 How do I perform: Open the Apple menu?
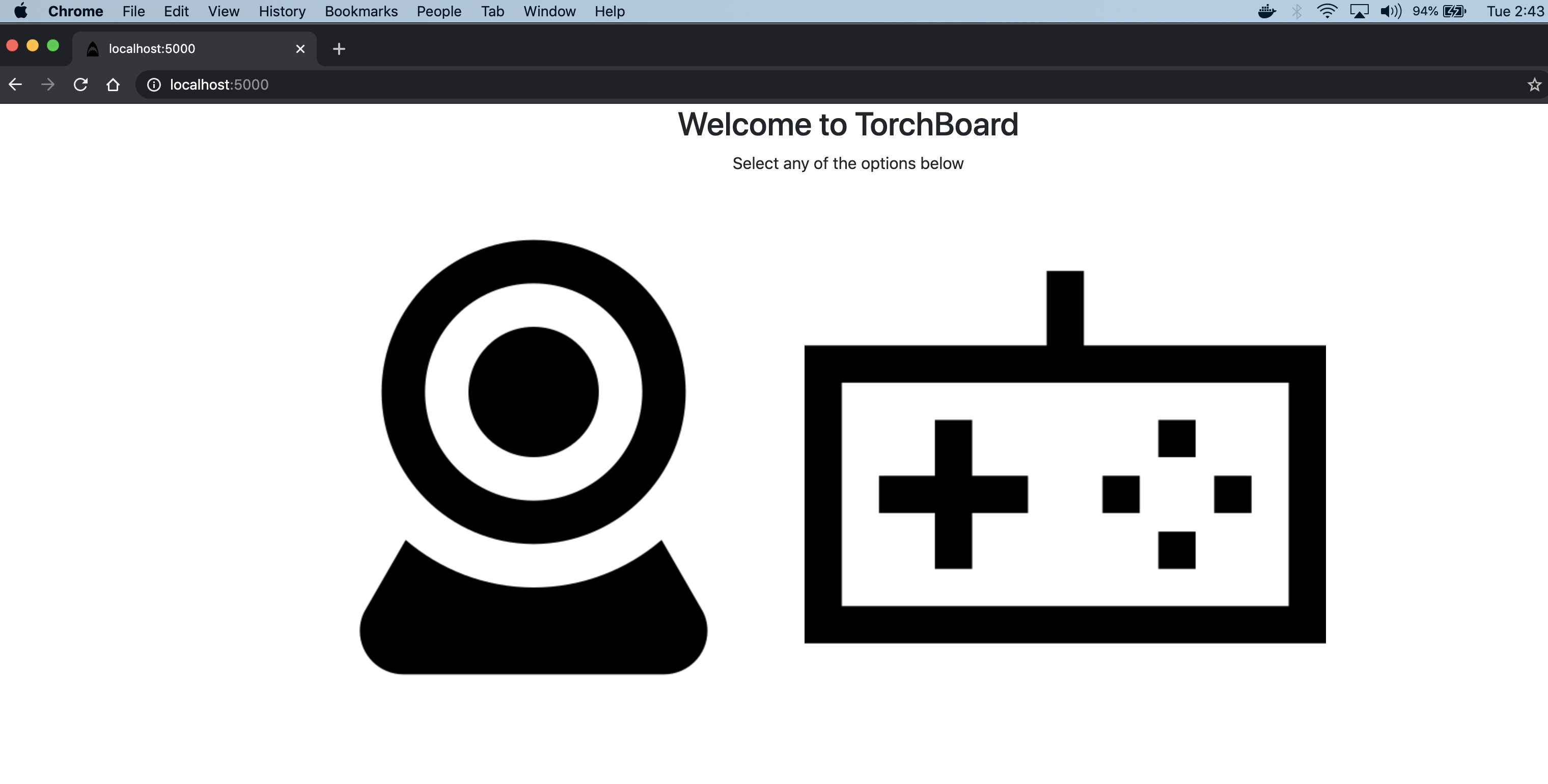(21, 11)
